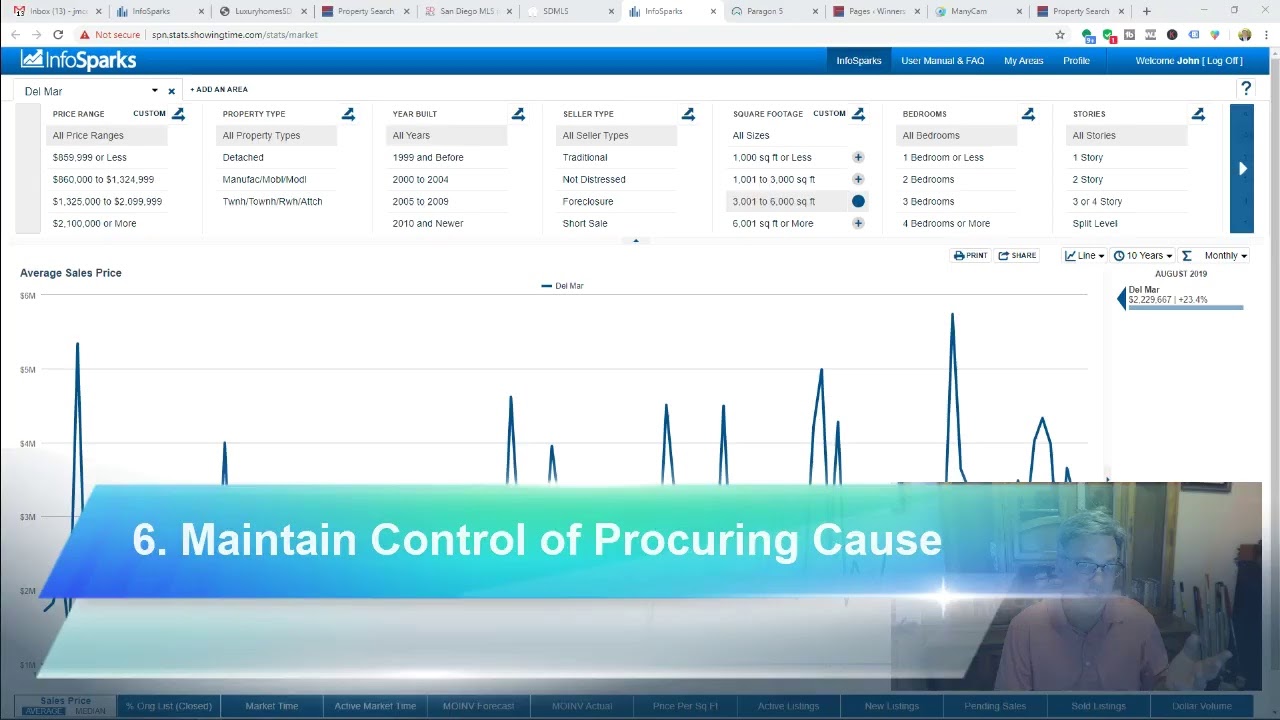Viewport: 1280px width, 720px height.
Task: Click the InfoSparks logo
Action: tap(78, 60)
